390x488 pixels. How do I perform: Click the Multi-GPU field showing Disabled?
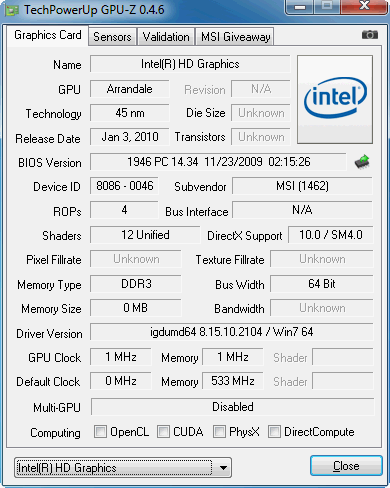pos(233,407)
